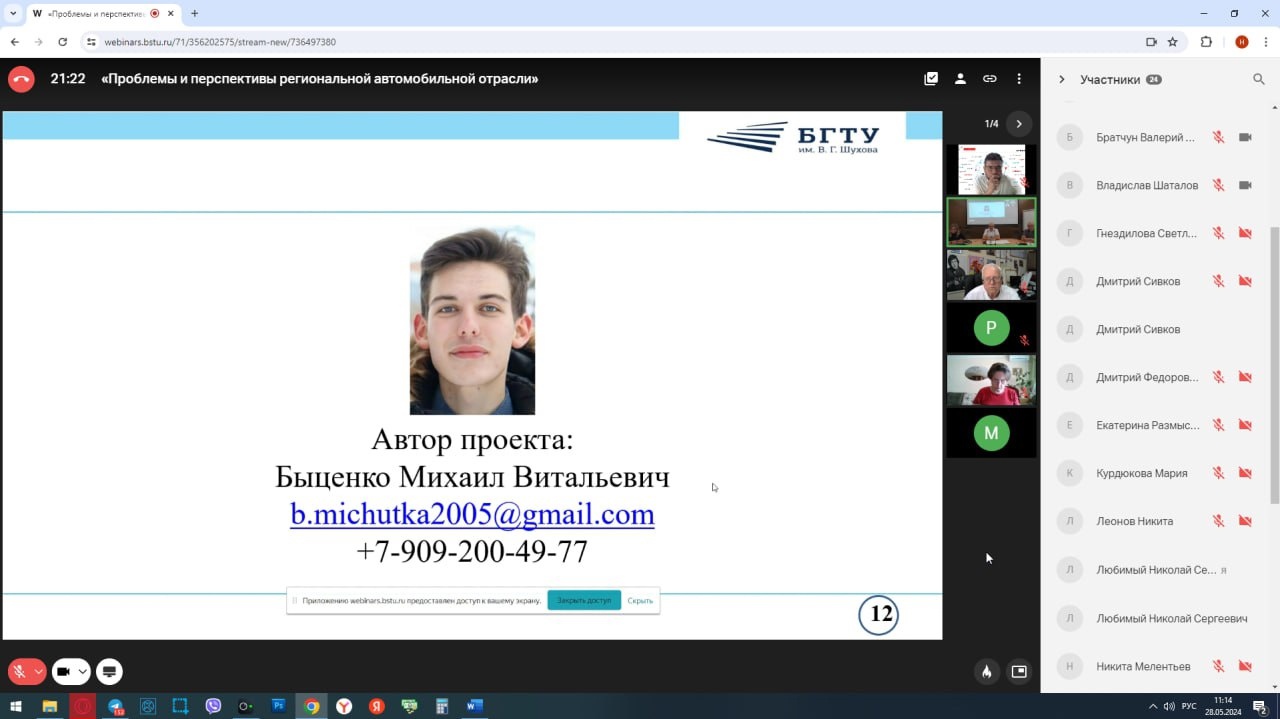This screenshot has width=1280, height=719.
Task: Toggle camera for Братчун Валерий
Action: point(1246,137)
